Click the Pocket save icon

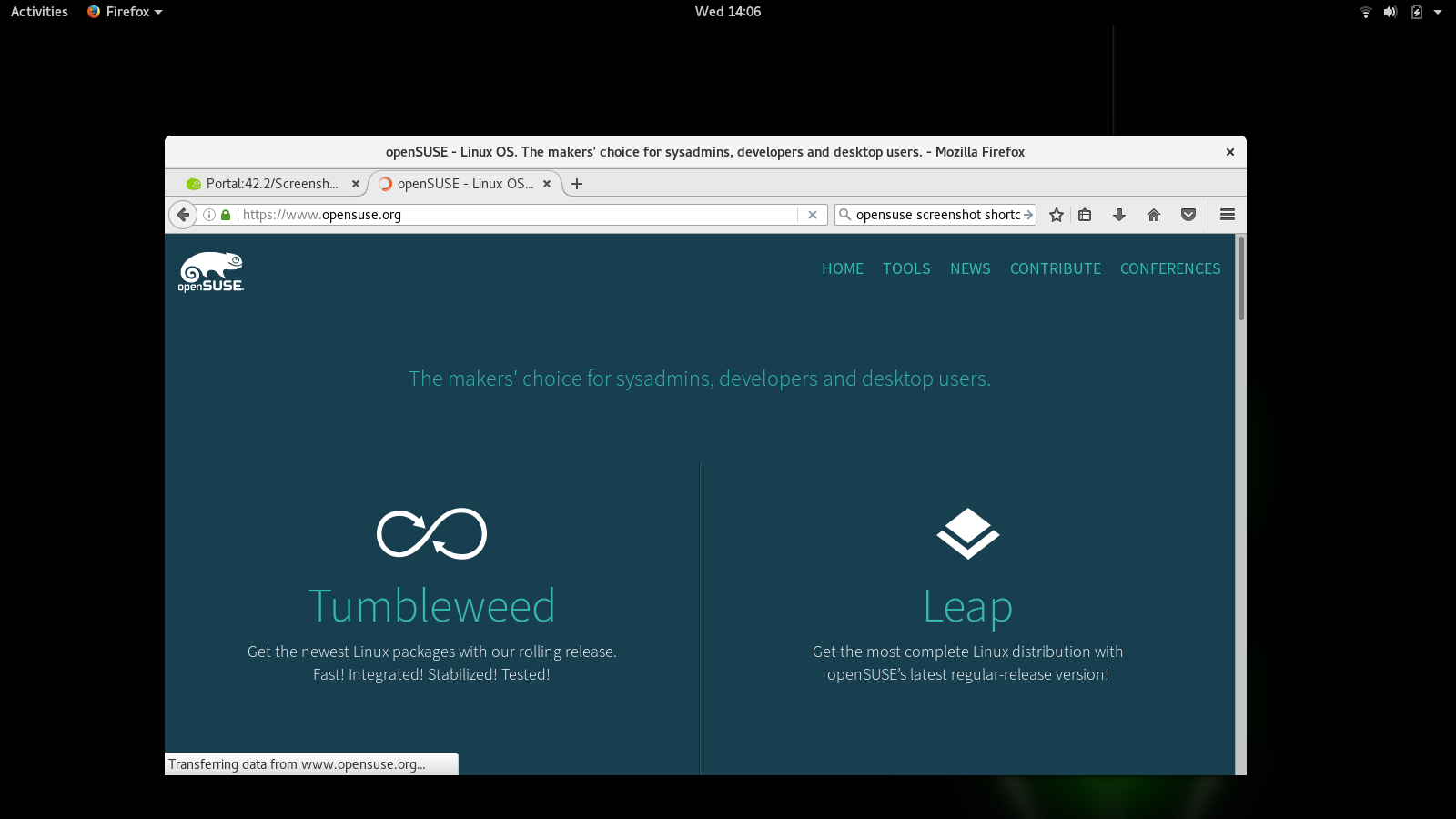pos(1188,215)
